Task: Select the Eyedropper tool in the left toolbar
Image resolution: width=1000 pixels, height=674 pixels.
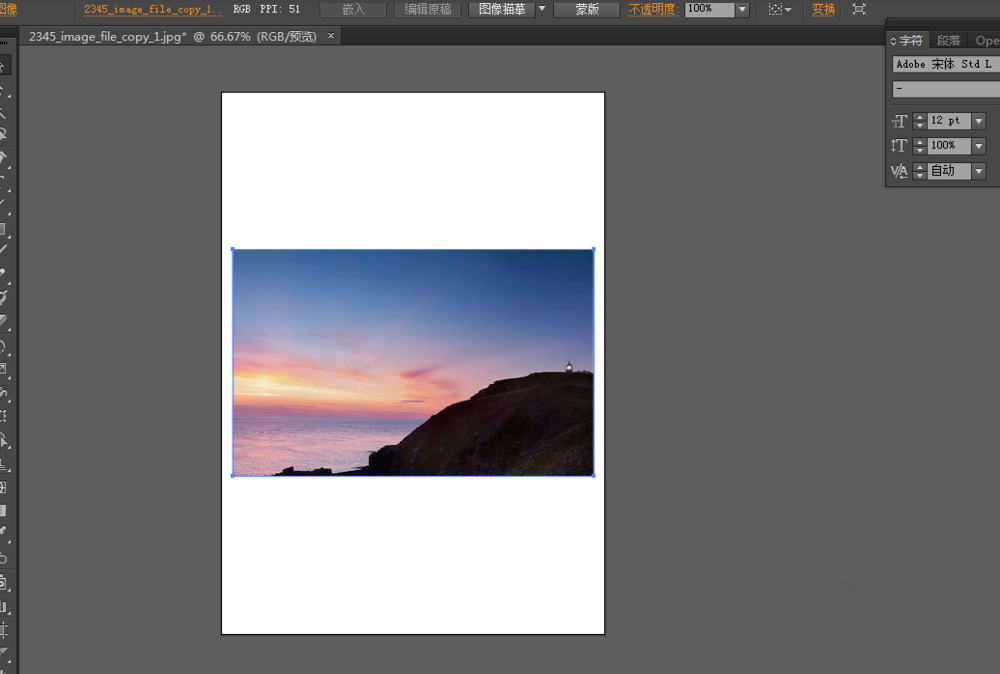Action: 4,530
